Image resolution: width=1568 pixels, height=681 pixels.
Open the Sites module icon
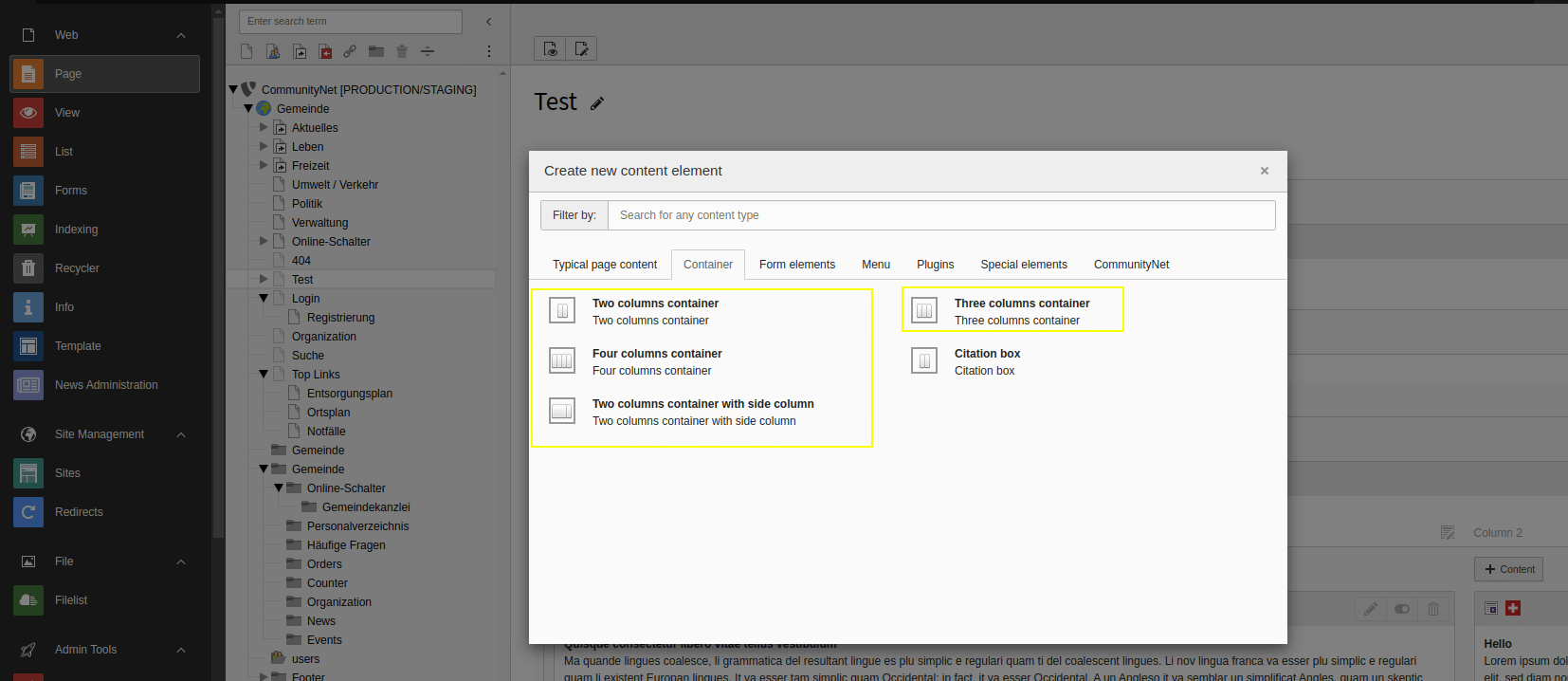click(x=28, y=473)
